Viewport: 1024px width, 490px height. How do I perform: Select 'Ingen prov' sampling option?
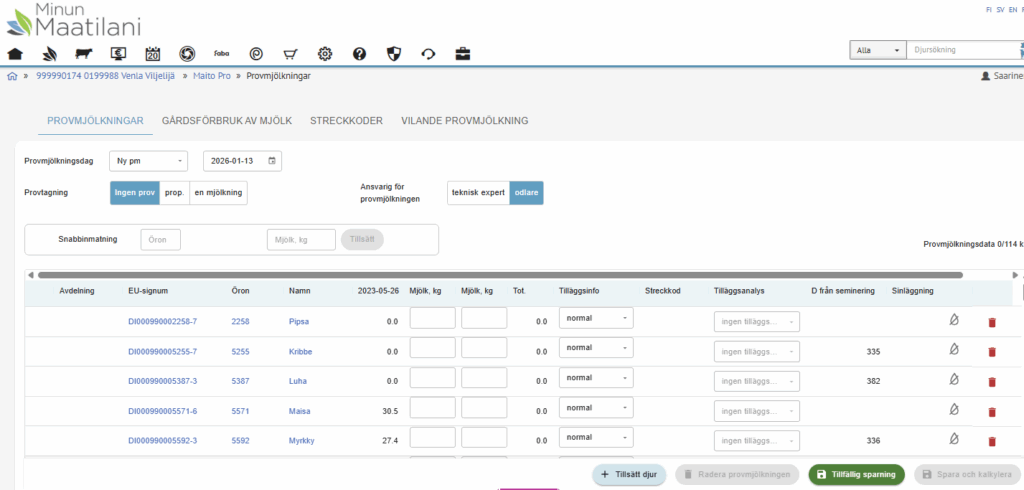coord(134,192)
